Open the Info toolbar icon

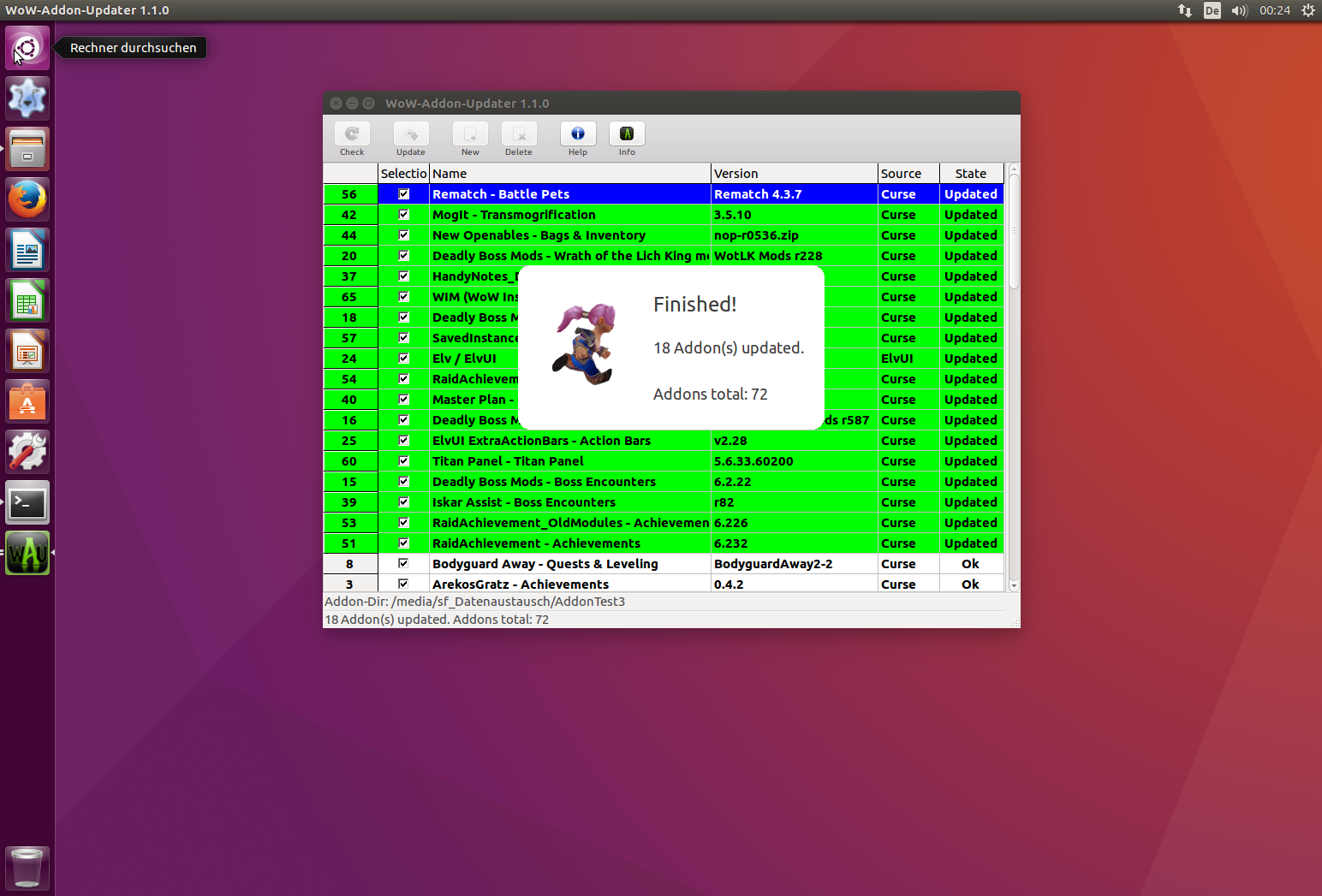627,134
